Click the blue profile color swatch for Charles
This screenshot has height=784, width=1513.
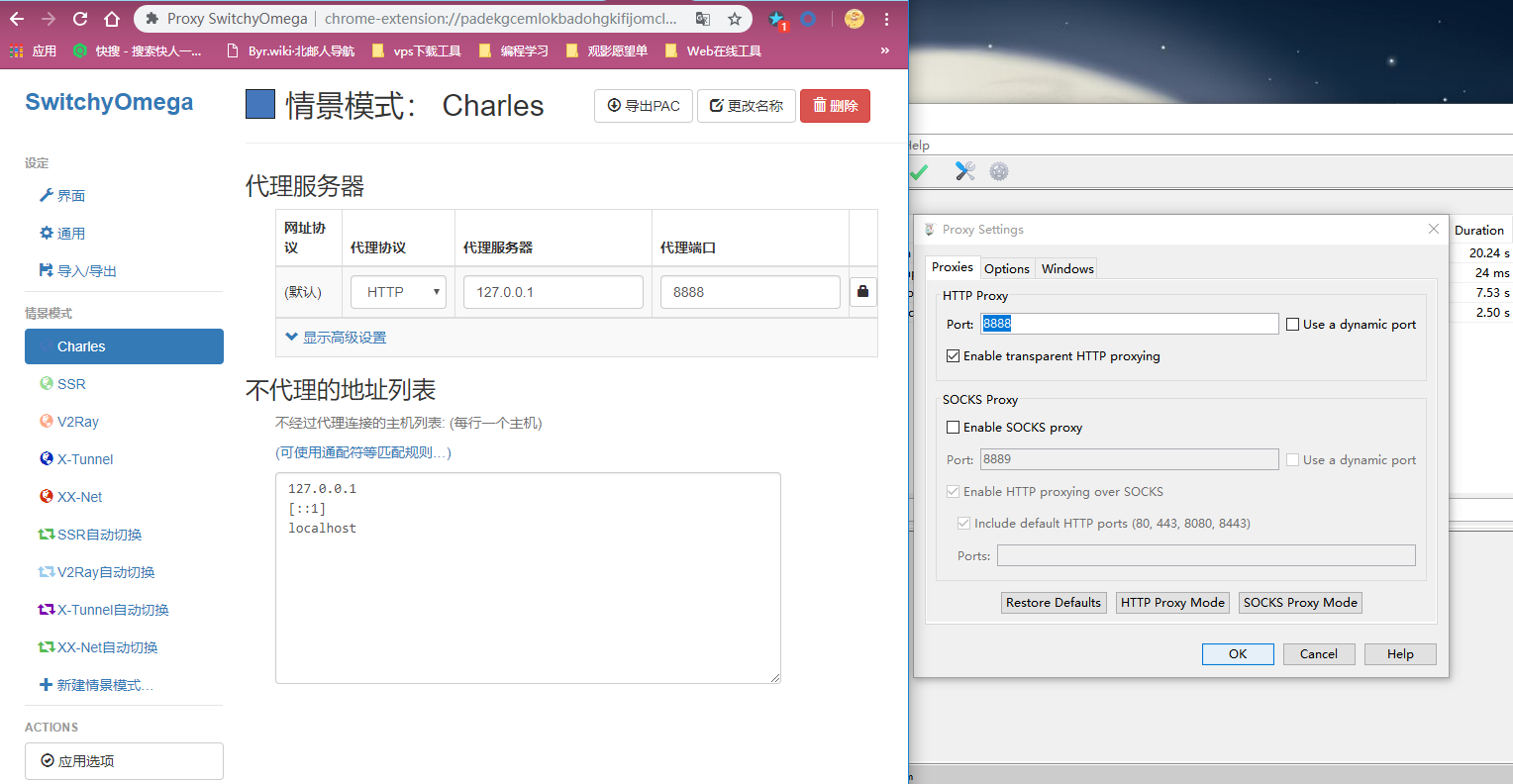point(260,104)
